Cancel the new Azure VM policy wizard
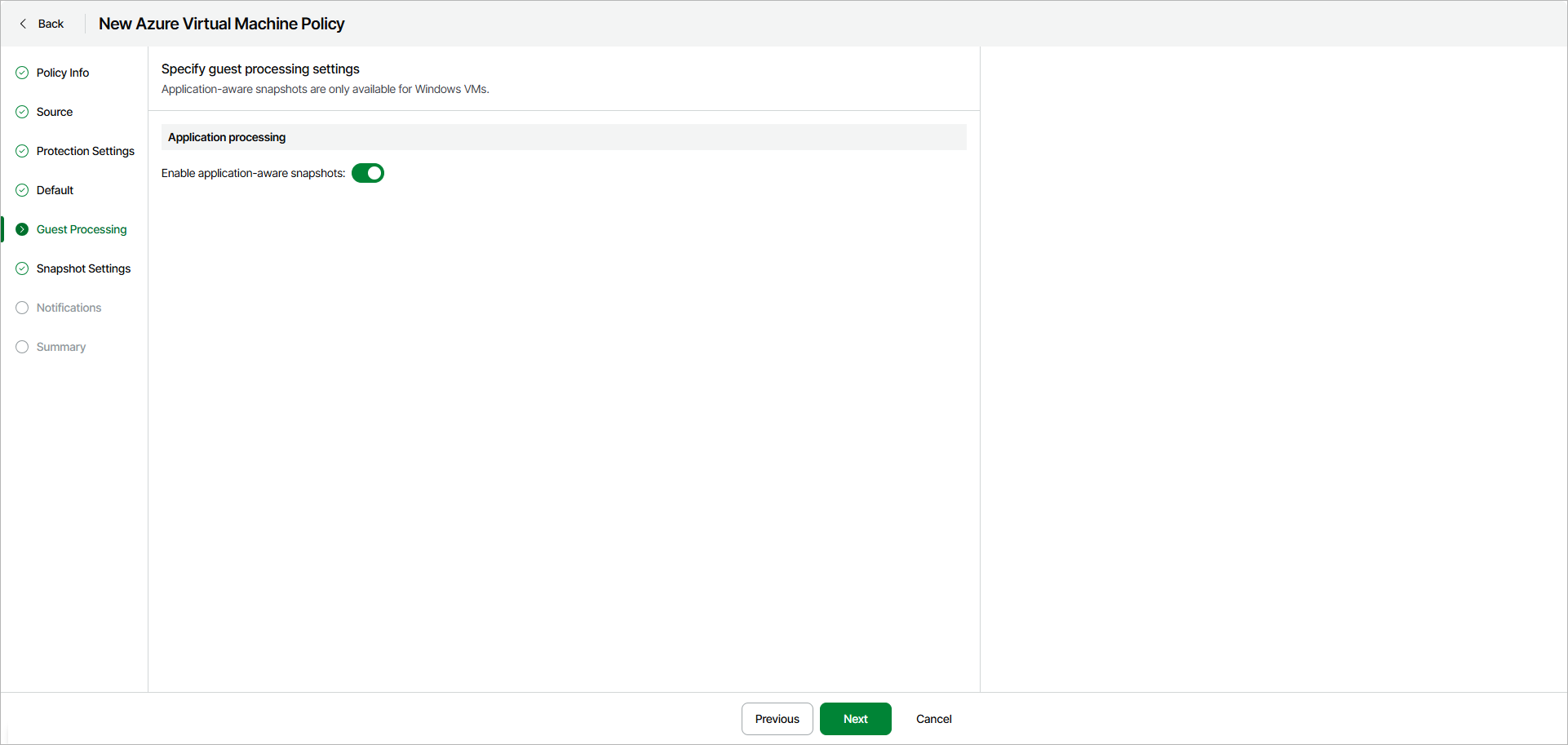The width and height of the screenshot is (1568, 745). pyautogui.click(x=933, y=719)
